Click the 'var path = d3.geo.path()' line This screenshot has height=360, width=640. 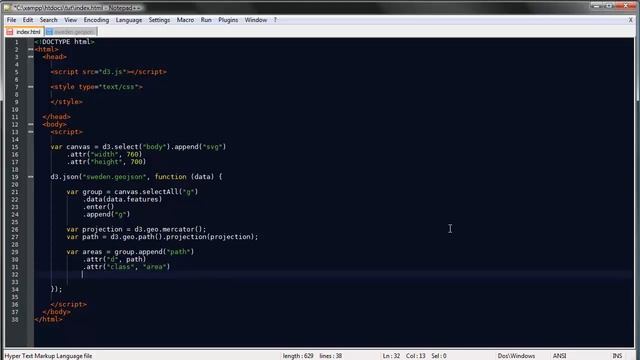162,237
